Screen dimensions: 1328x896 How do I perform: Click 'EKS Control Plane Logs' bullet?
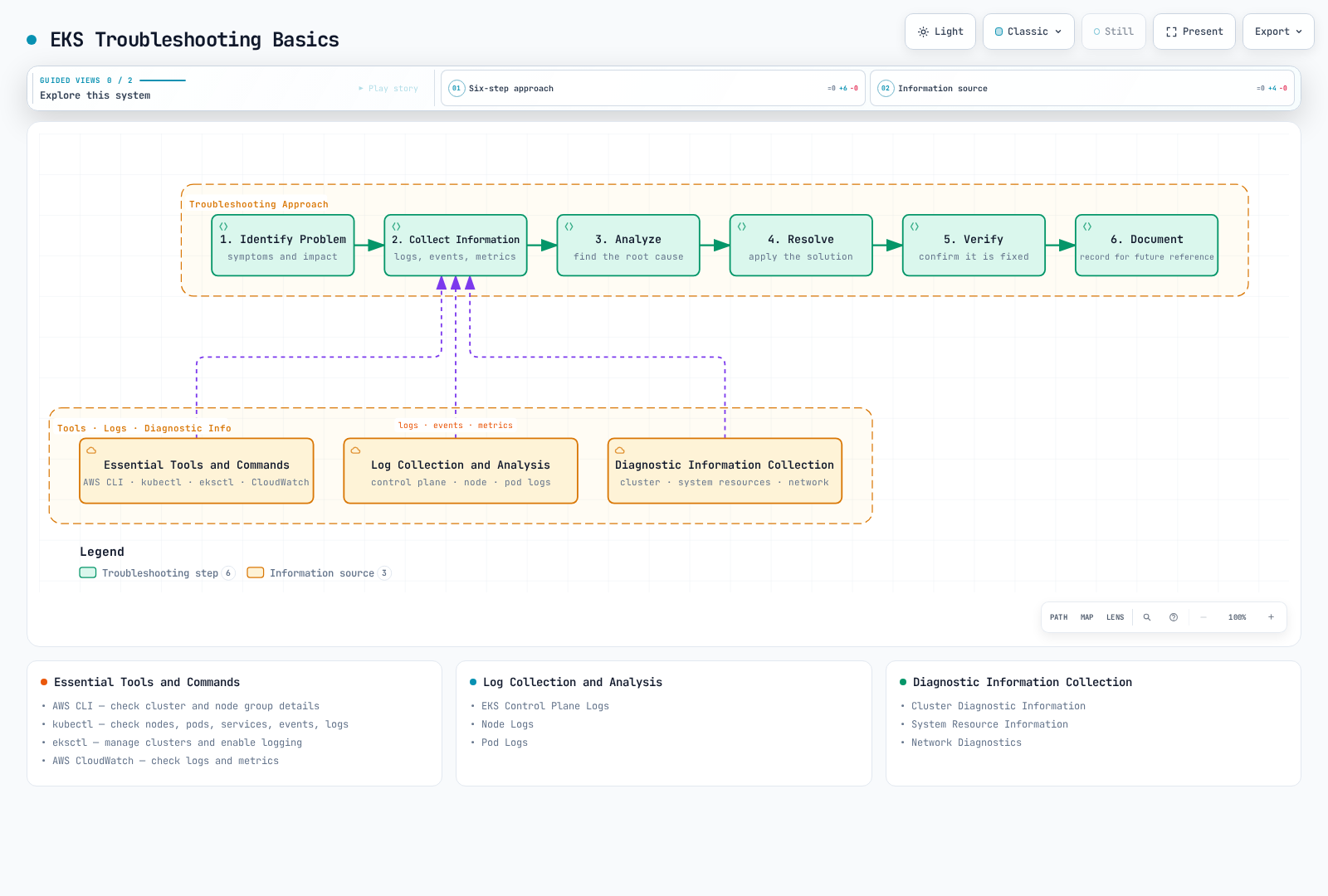click(x=545, y=706)
